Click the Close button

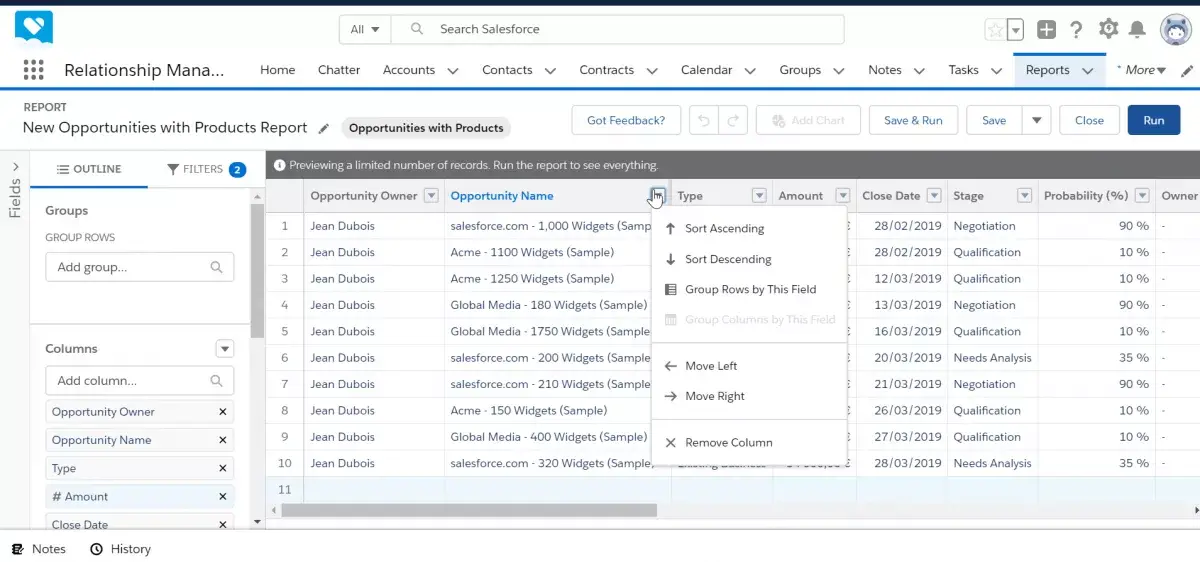1089,120
